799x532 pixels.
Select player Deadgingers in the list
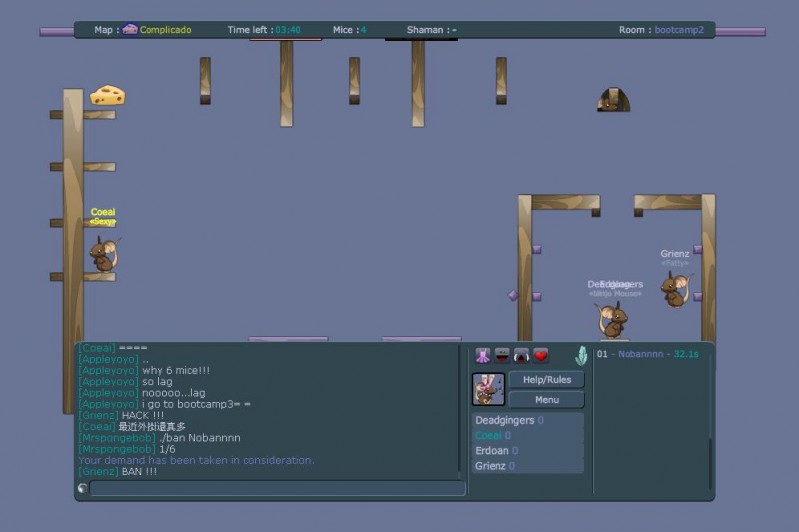point(527,420)
